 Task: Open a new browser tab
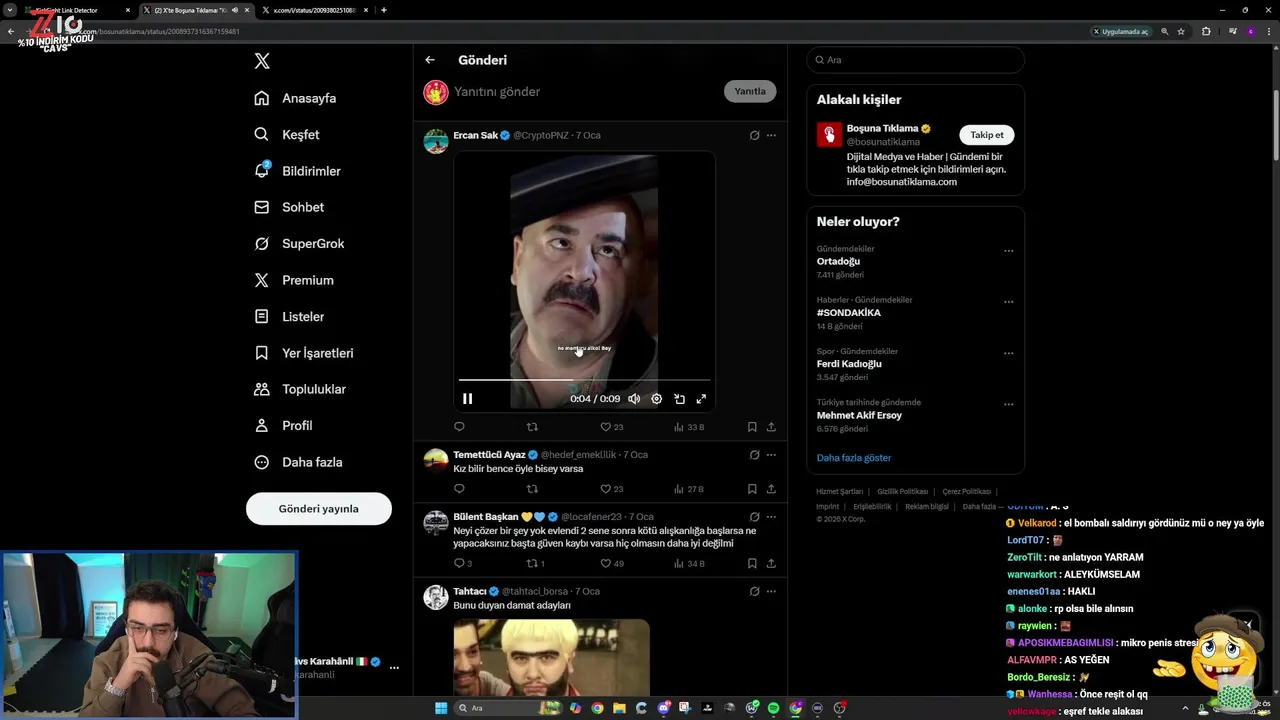click(384, 10)
